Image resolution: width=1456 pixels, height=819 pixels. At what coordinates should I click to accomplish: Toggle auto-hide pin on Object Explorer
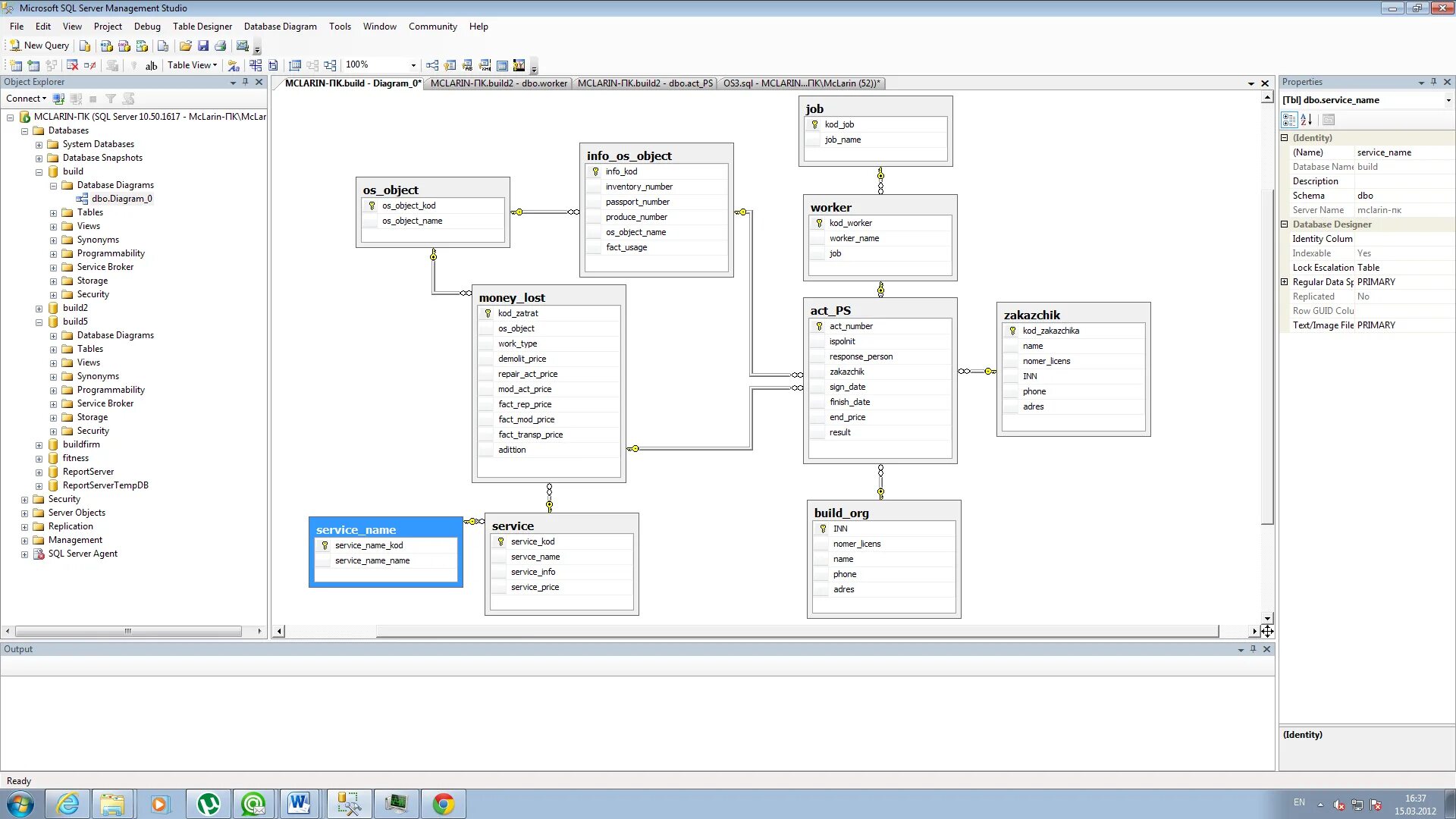245,82
